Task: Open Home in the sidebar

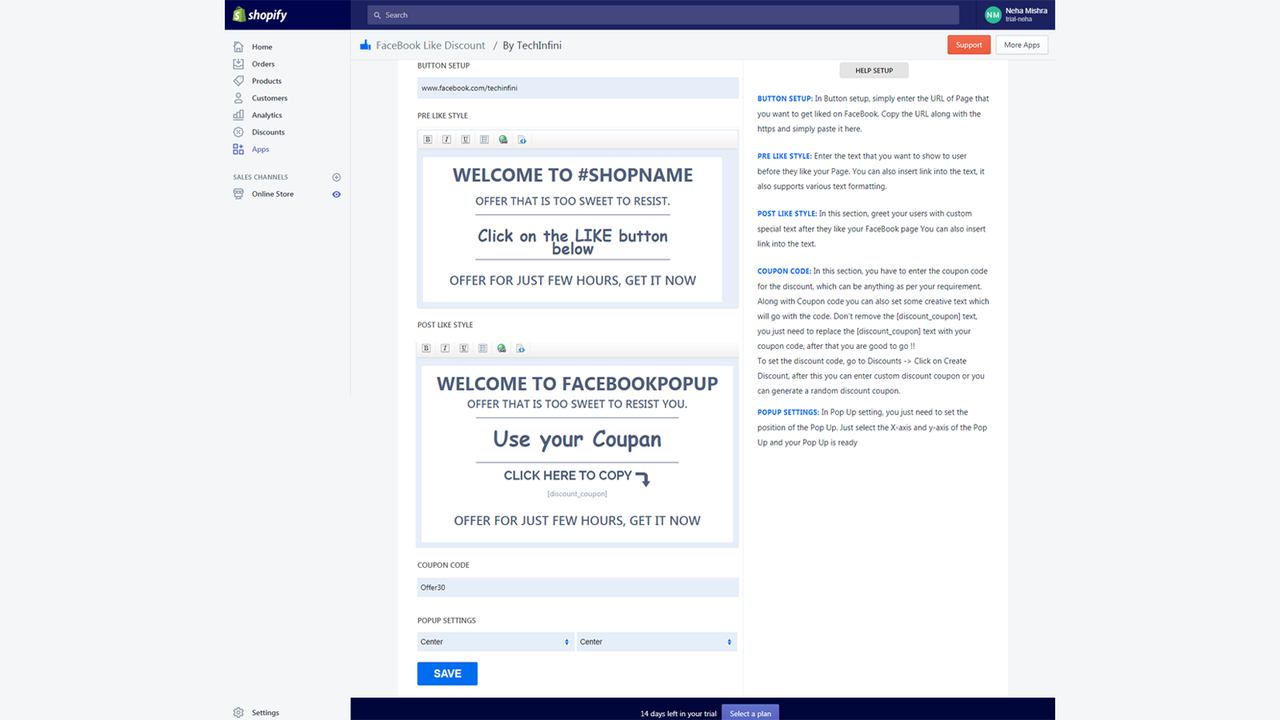Action: (262, 47)
